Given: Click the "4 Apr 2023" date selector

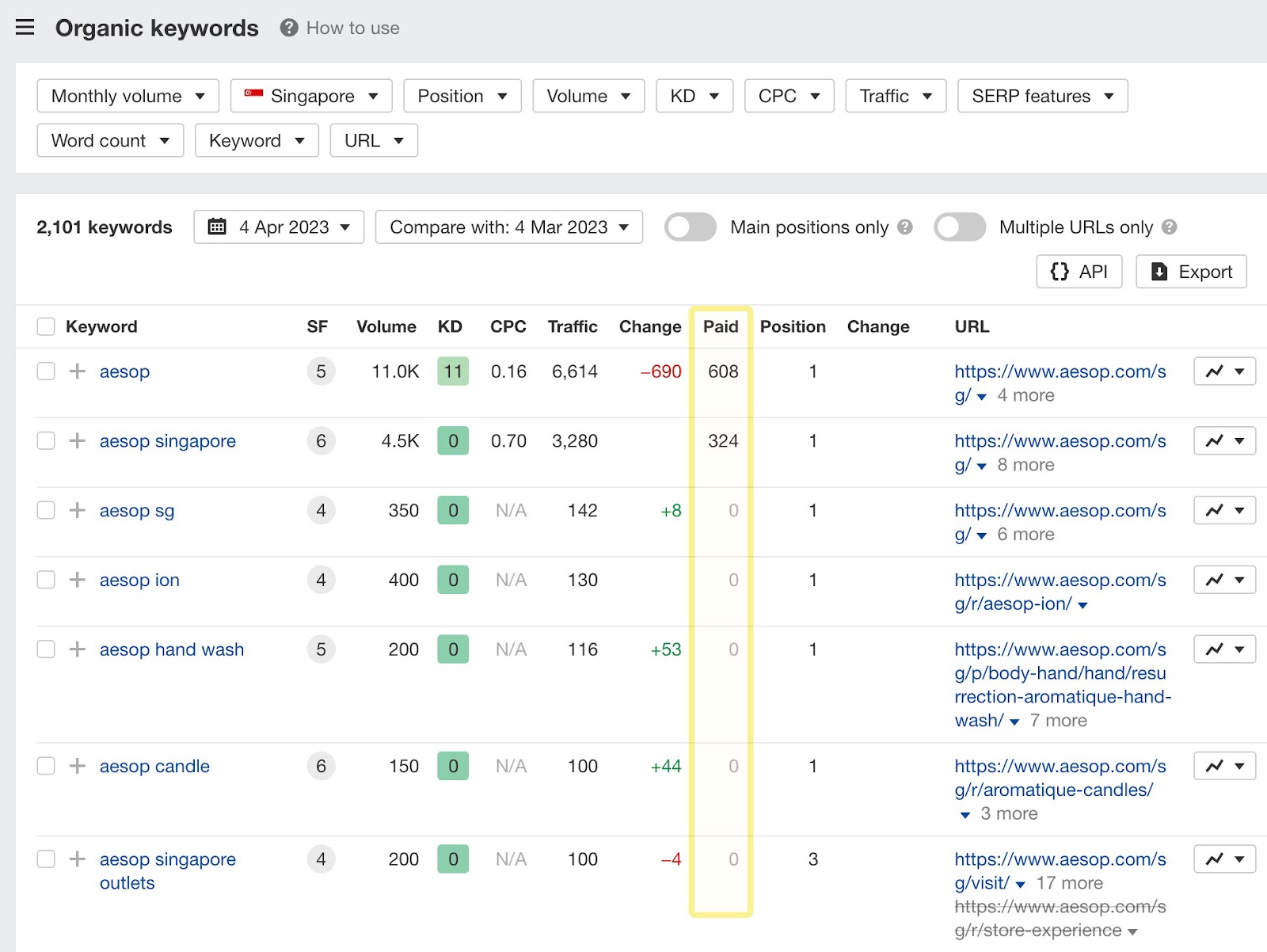Looking at the screenshot, I should pyautogui.click(x=283, y=227).
